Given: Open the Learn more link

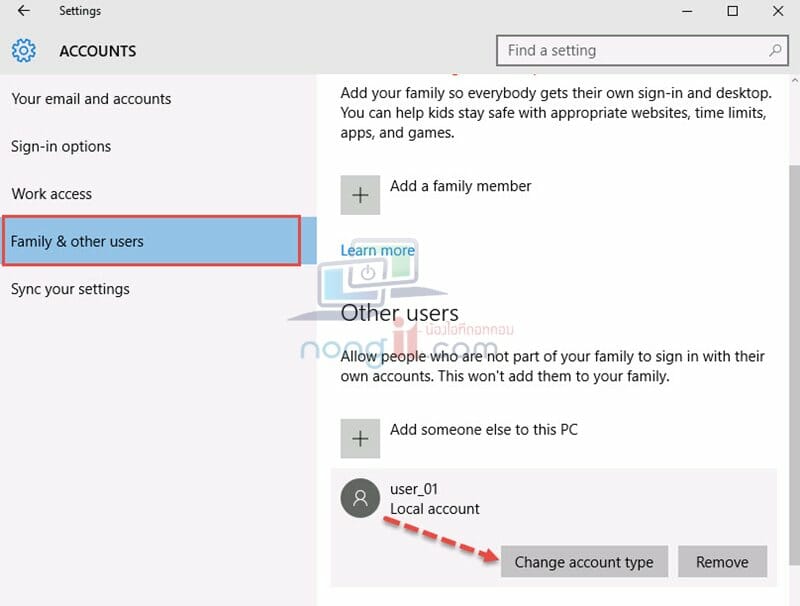Looking at the screenshot, I should tap(378, 250).
